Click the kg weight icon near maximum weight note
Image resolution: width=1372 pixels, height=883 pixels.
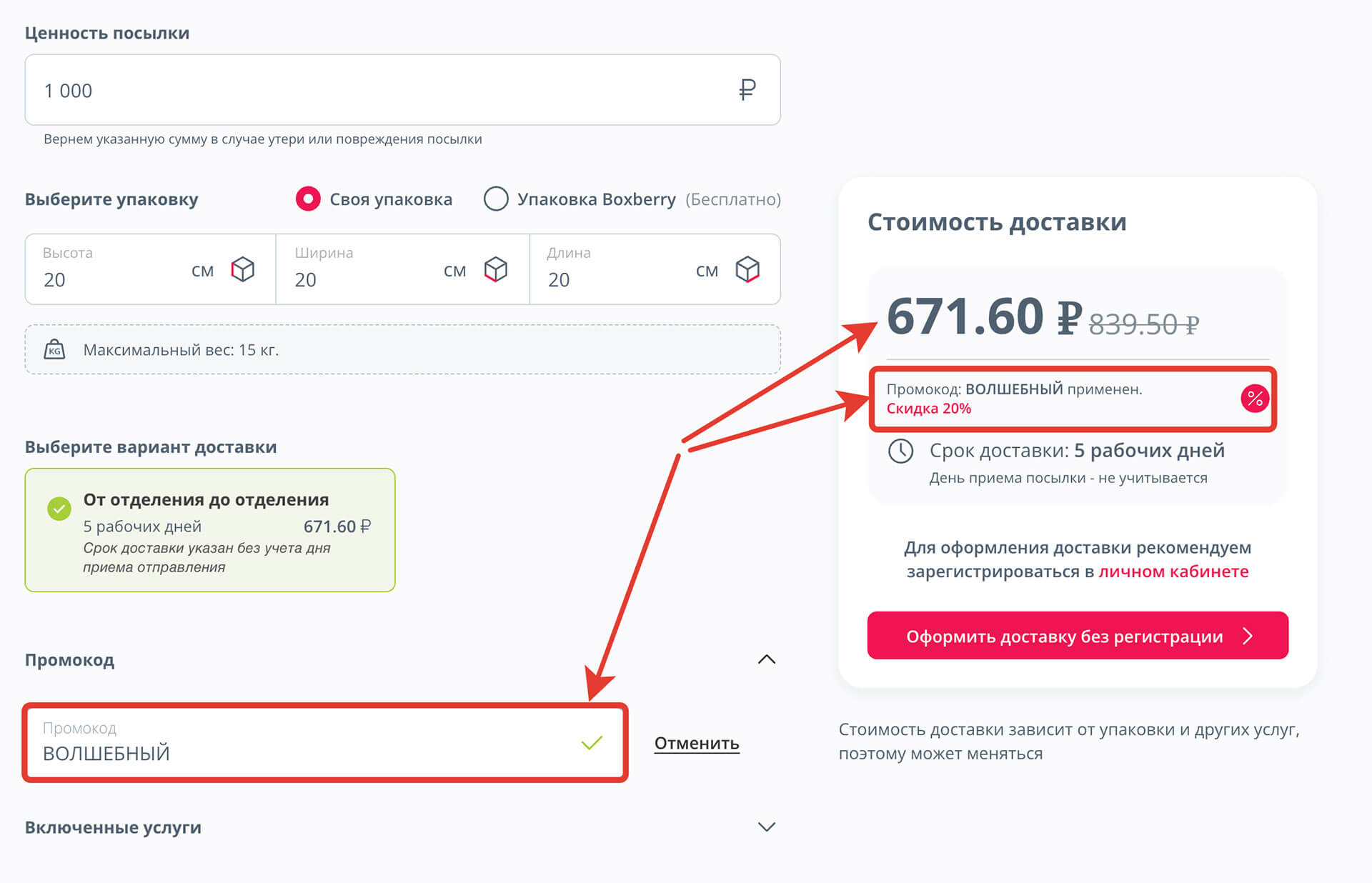[55, 349]
